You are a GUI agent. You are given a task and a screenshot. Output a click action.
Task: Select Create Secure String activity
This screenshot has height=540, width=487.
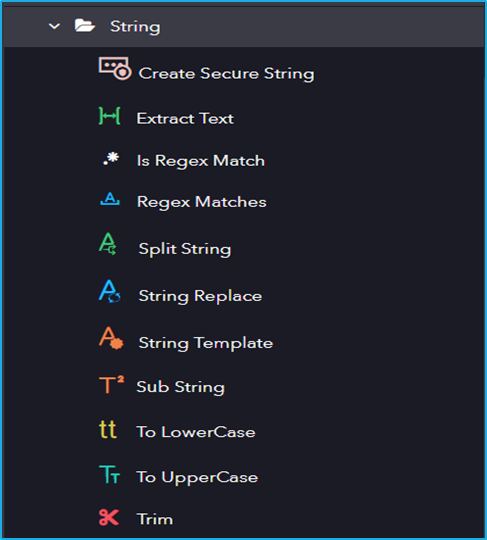(226, 74)
